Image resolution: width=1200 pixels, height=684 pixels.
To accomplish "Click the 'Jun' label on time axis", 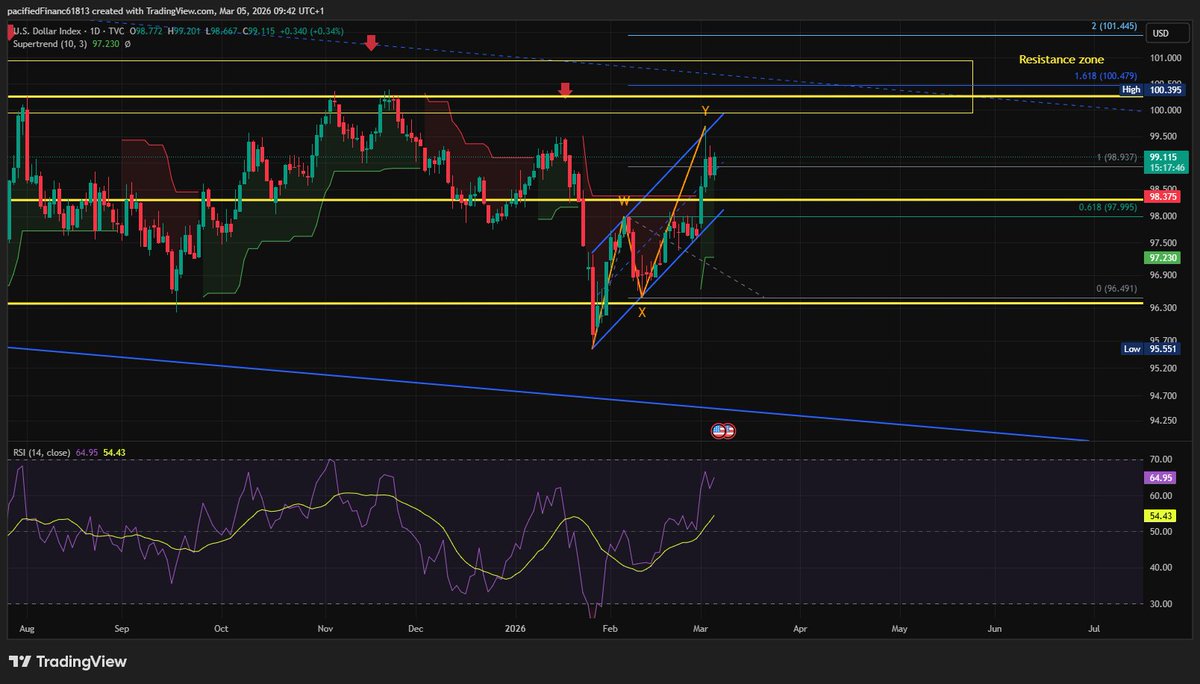I will (x=995, y=630).
